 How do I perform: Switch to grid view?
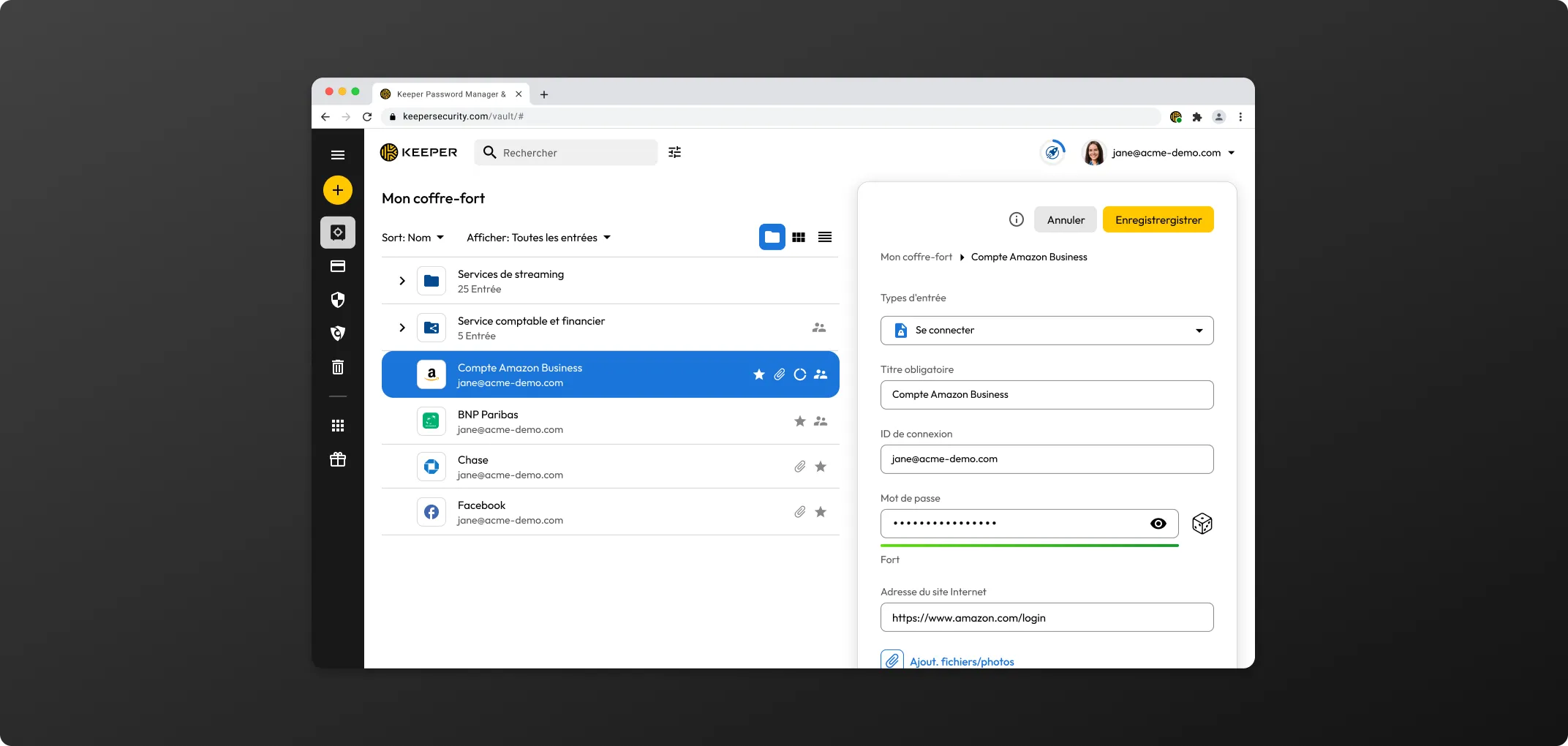point(799,237)
